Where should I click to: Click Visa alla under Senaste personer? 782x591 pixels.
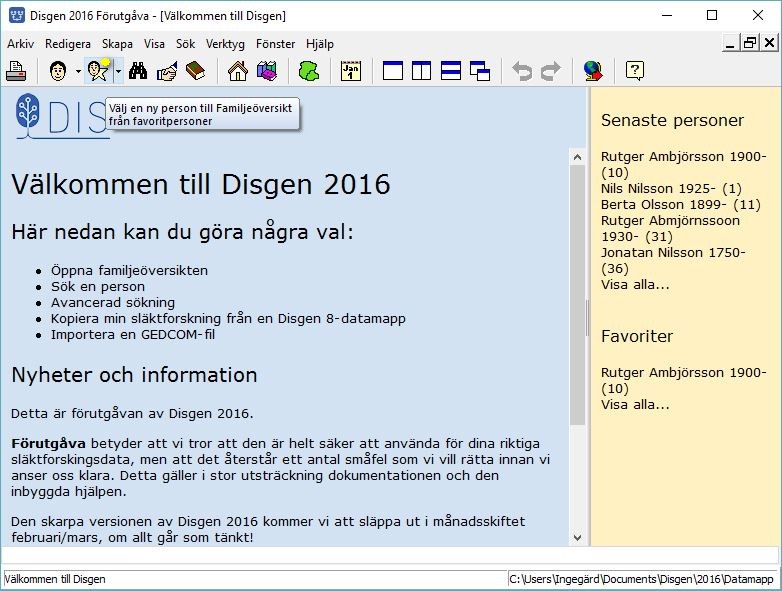pyautogui.click(x=635, y=284)
